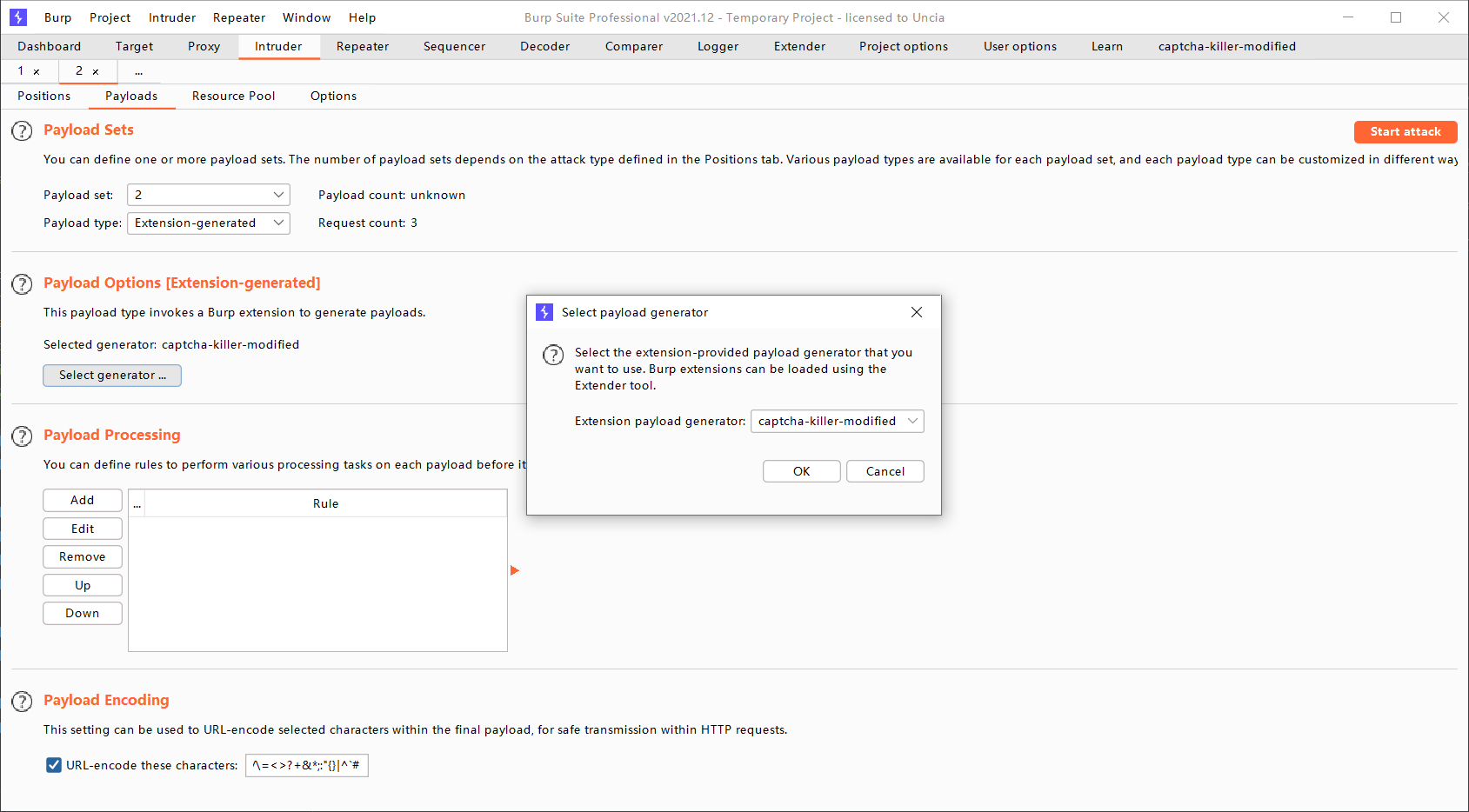This screenshot has height=812, width=1469.
Task: Open the Burp menu
Action: click(58, 17)
